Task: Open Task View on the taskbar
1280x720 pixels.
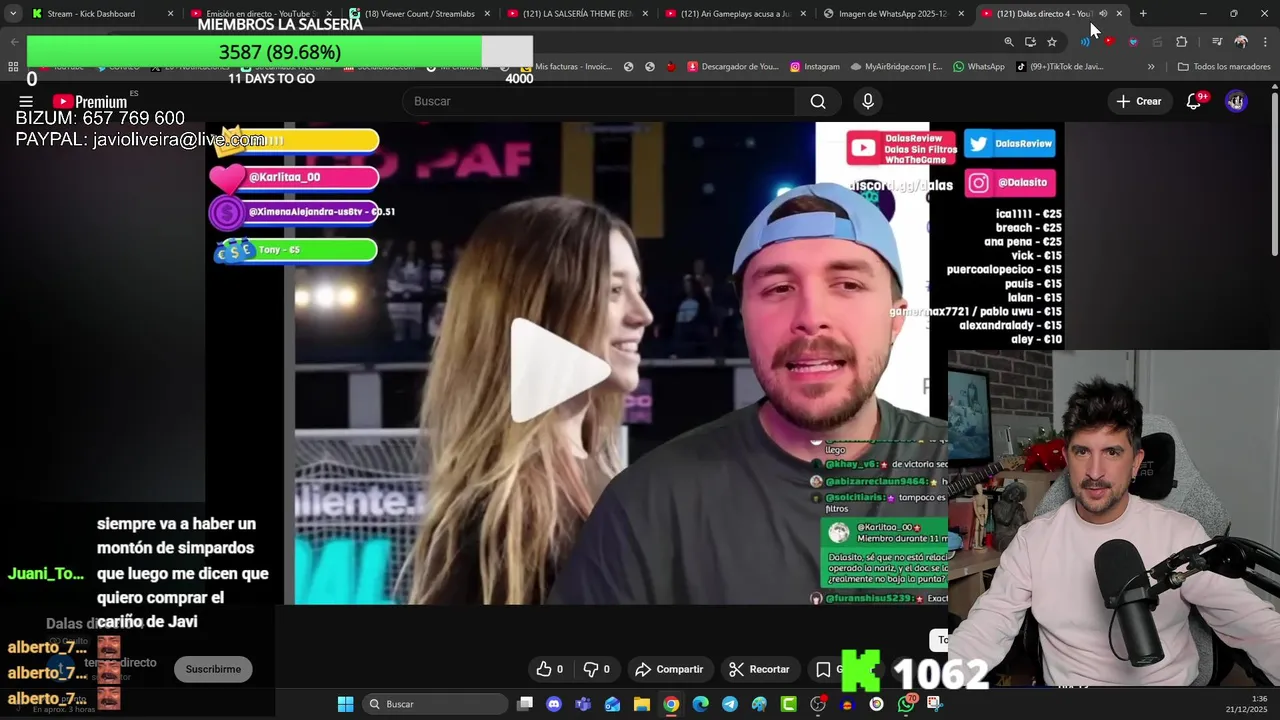Action: [525, 704]
